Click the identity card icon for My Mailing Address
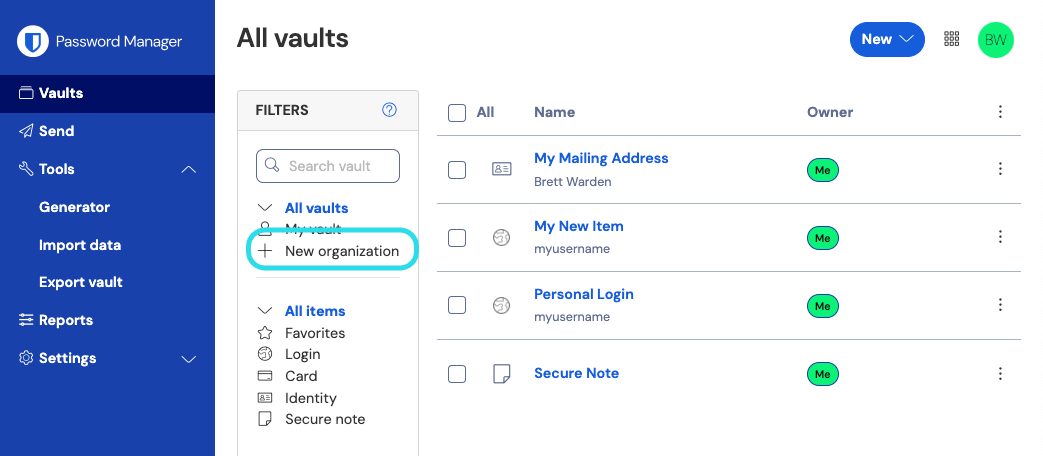1043x456 pixels. (x=501, y=169)
